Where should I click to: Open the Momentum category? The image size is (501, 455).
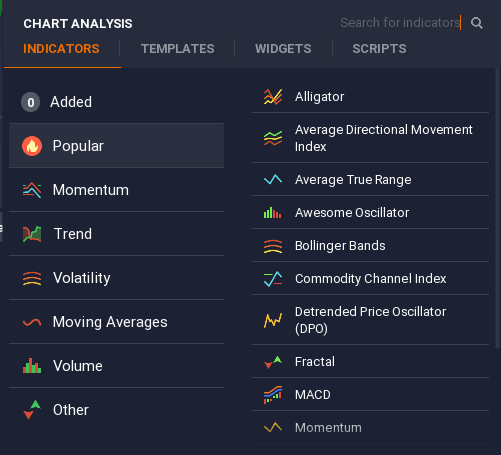[x=116, y=190]
